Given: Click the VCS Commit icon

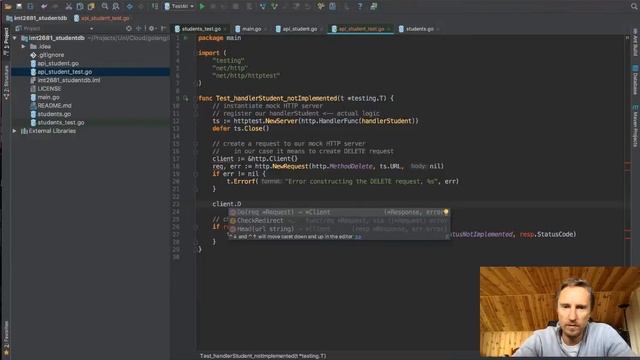Looking at the screenshot, I should 274,7.
